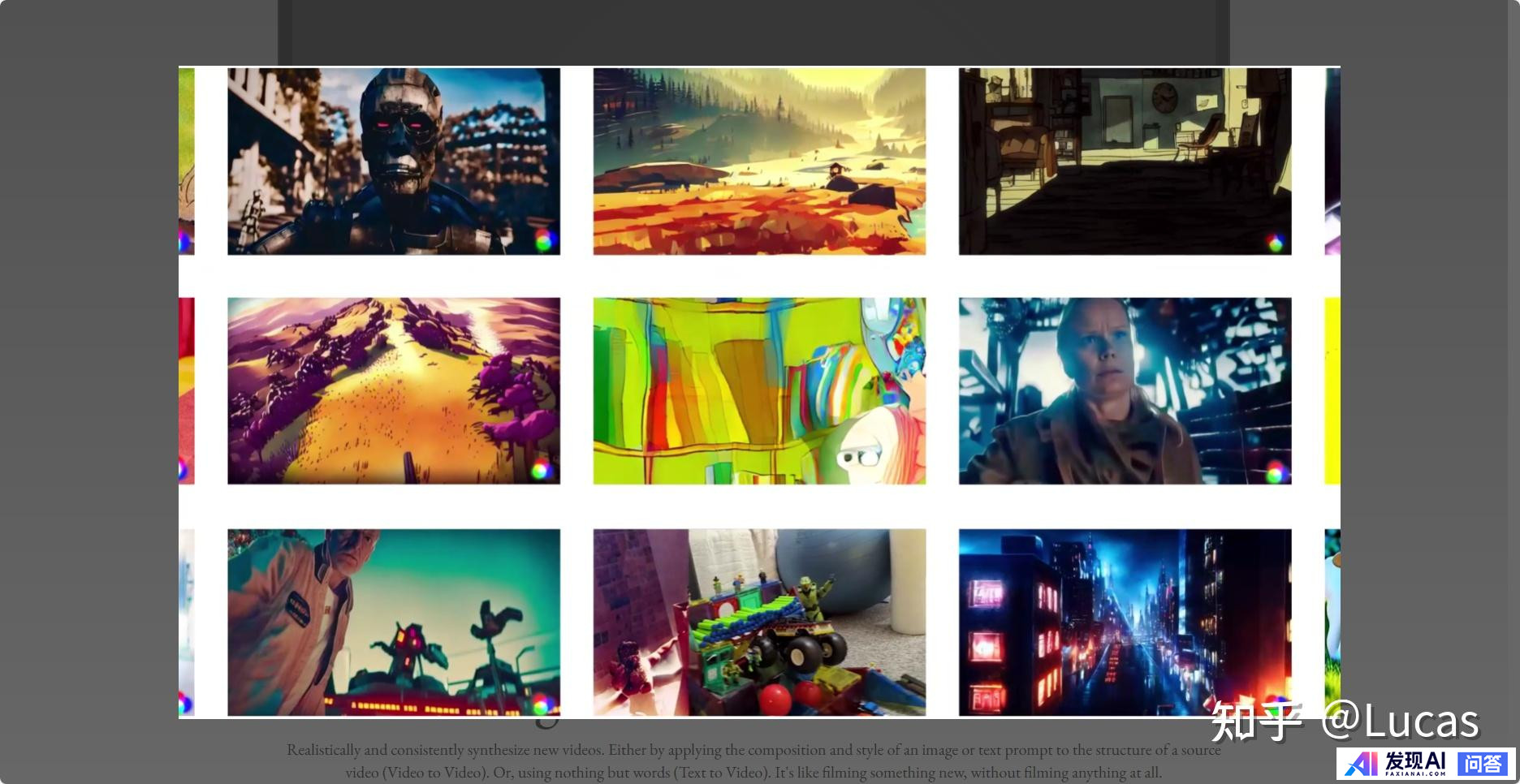Open the neon green cartoon bookshelf thumbnail
Viewport: 1520px width, 784px height.
click(759, 391)
